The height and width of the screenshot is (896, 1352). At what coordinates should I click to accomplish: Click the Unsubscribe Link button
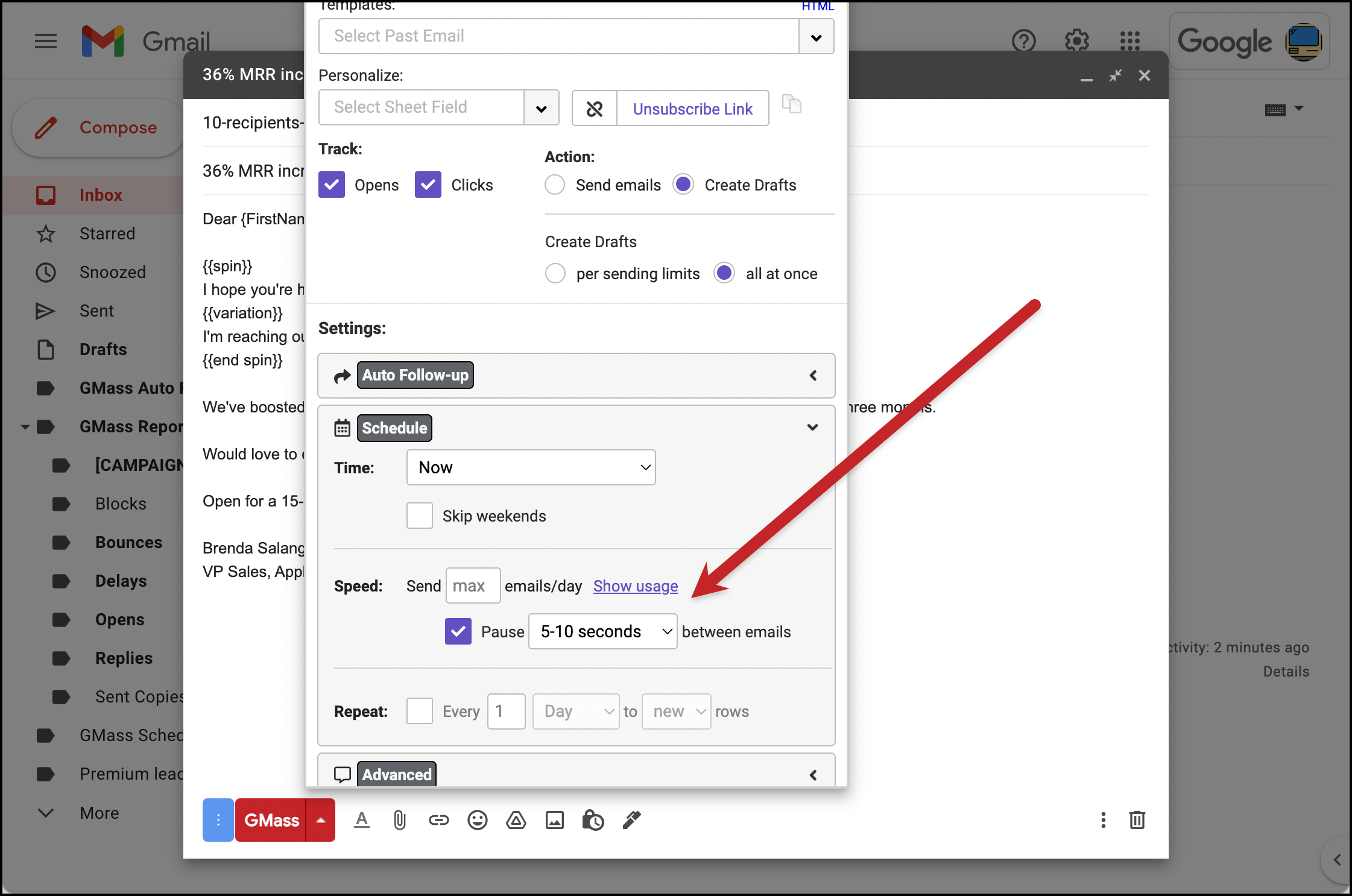[x=692, y=109]
